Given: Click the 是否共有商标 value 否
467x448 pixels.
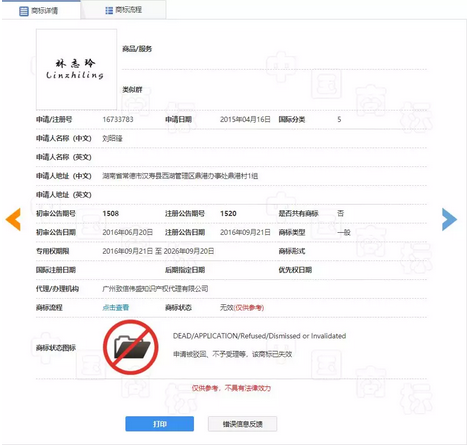Looking at the screenshot, I should pos(340,213).
